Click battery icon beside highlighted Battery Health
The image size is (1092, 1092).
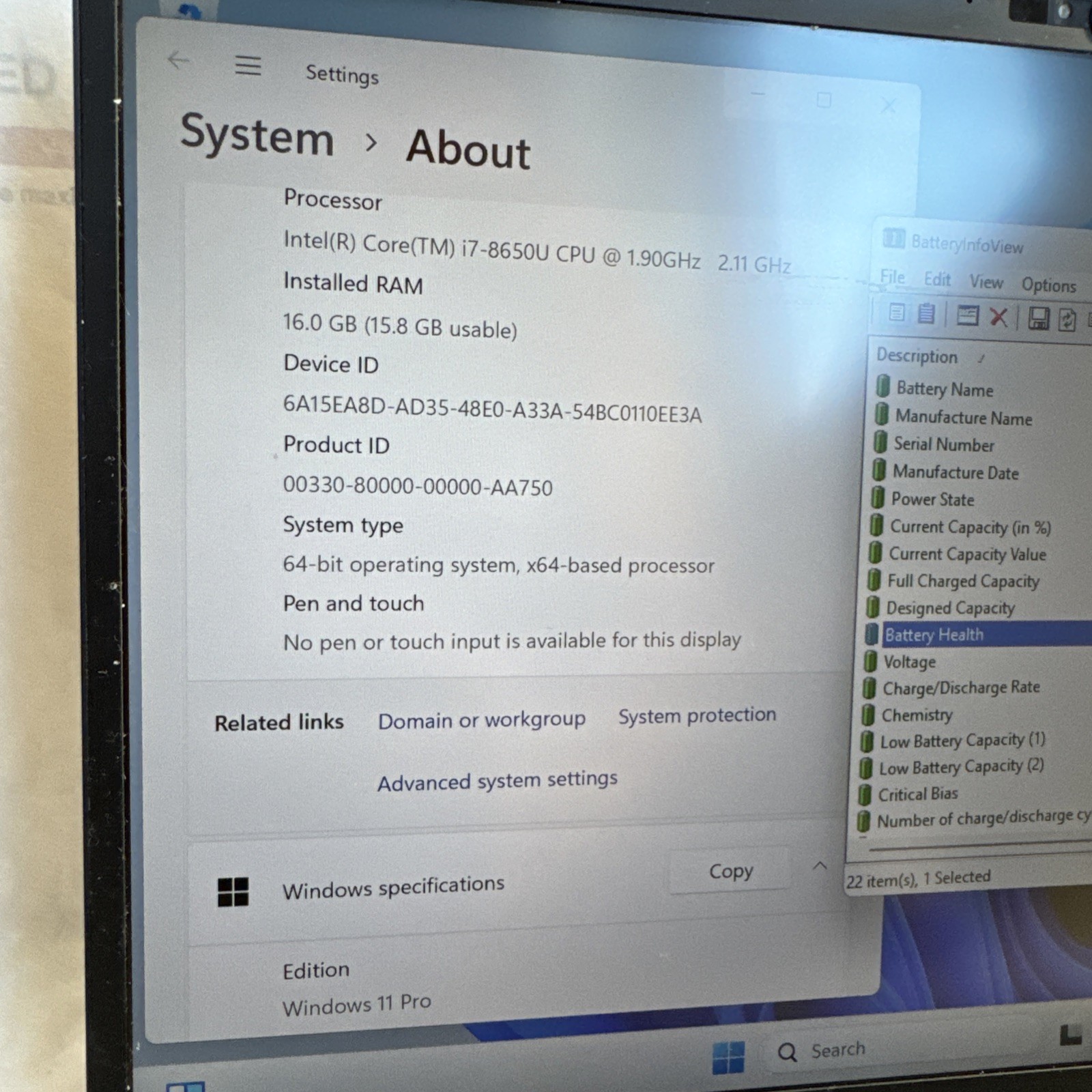click(x=872, y=633)
